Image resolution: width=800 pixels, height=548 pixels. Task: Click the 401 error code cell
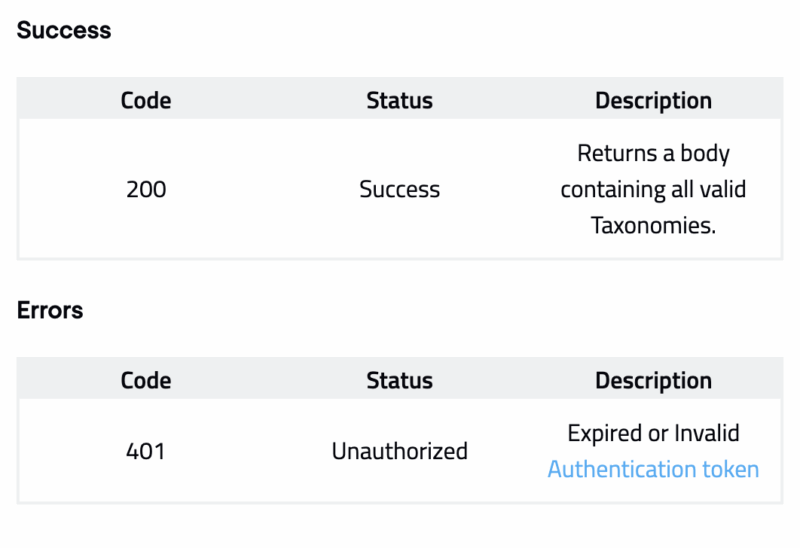pyautogui.click(x=146, y=451)
